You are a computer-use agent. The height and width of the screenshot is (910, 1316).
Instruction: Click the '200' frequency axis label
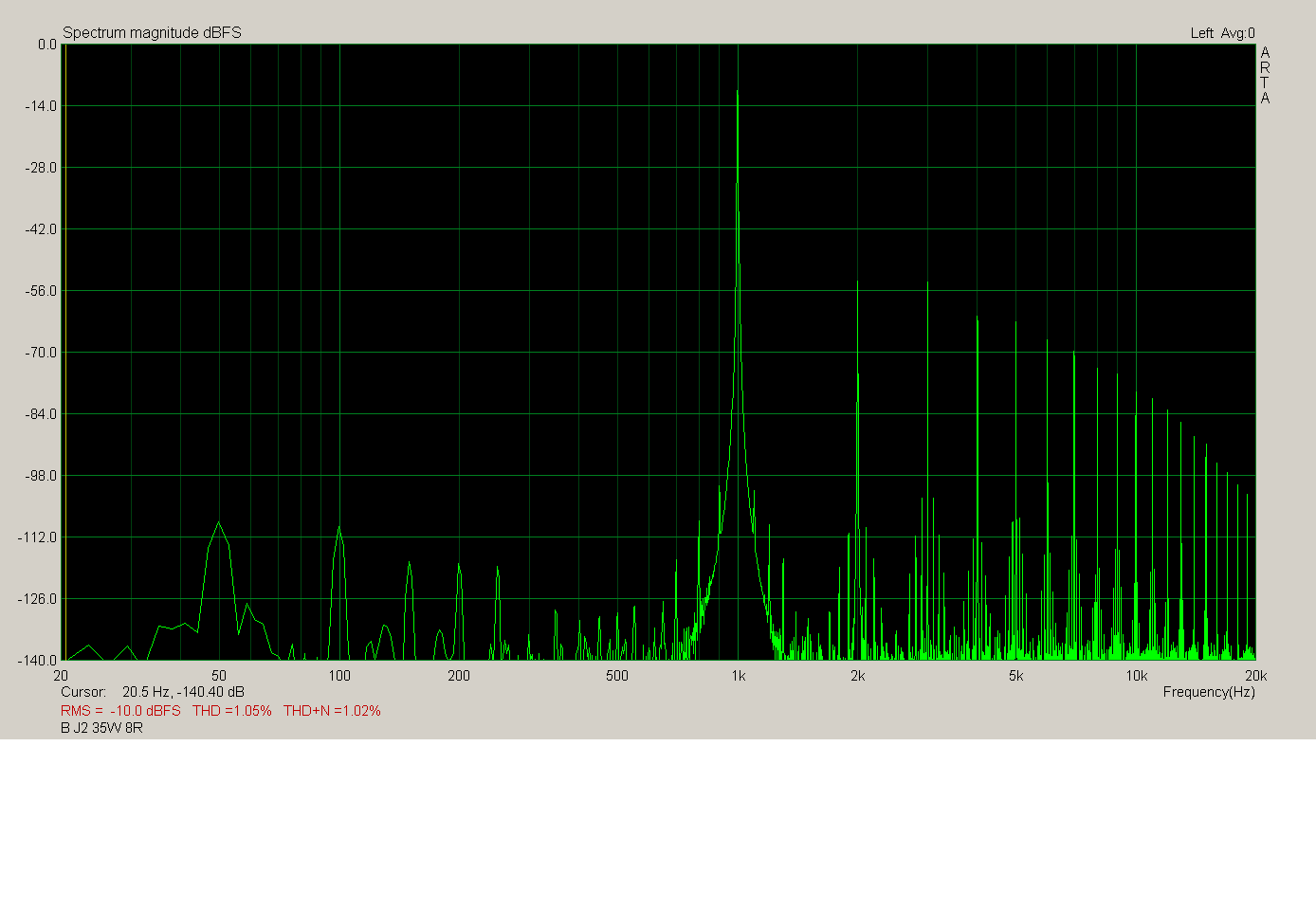pos(459,676)
